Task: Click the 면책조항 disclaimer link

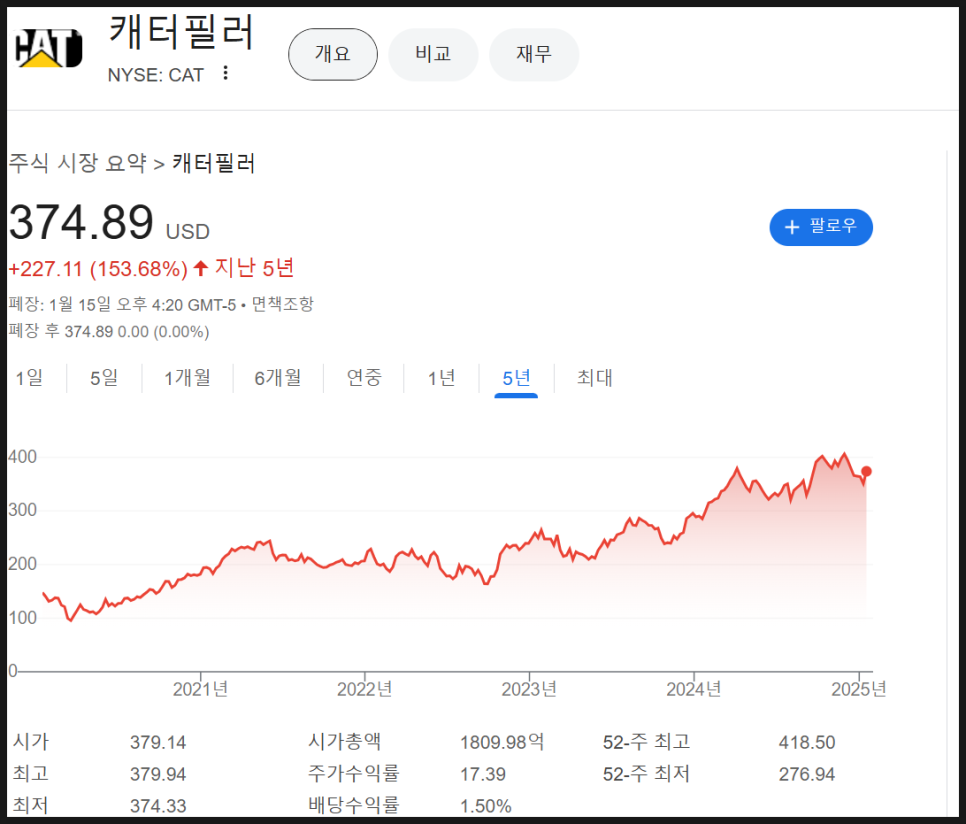Action: pos(283,304)
